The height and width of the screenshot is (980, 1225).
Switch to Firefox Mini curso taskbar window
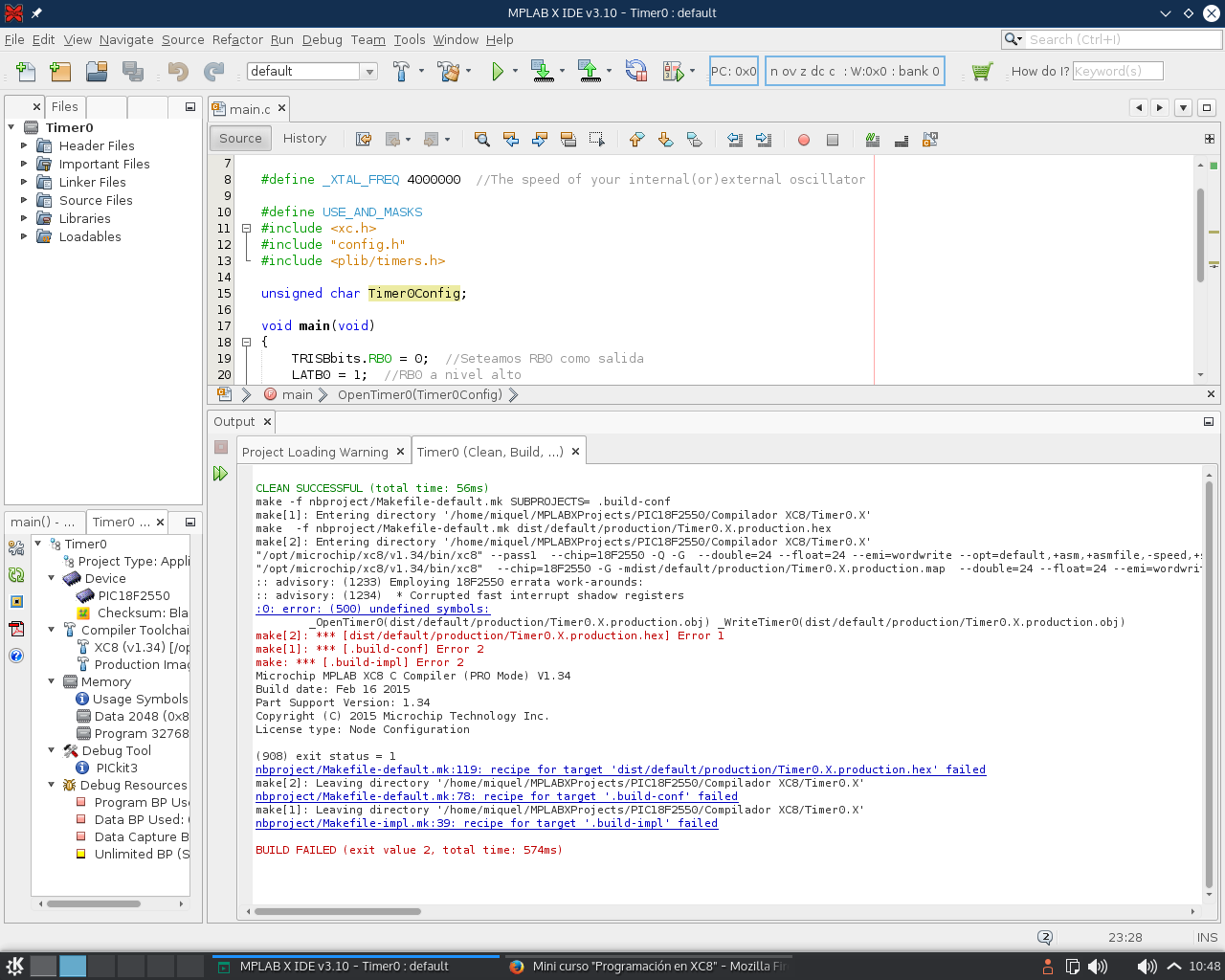pos(647,967)
